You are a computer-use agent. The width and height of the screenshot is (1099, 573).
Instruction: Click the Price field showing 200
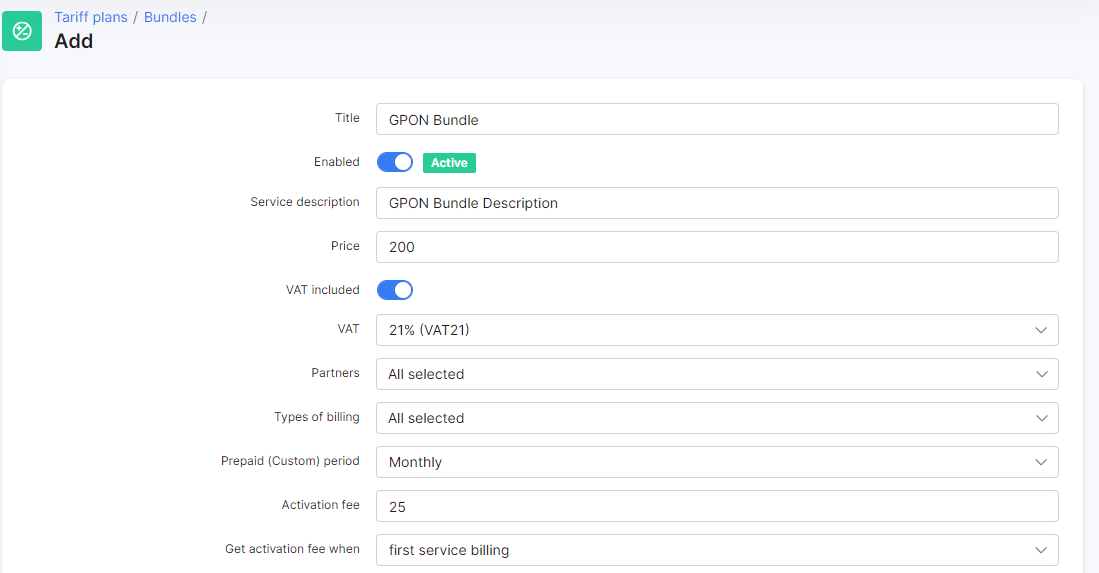click(716, 247)
